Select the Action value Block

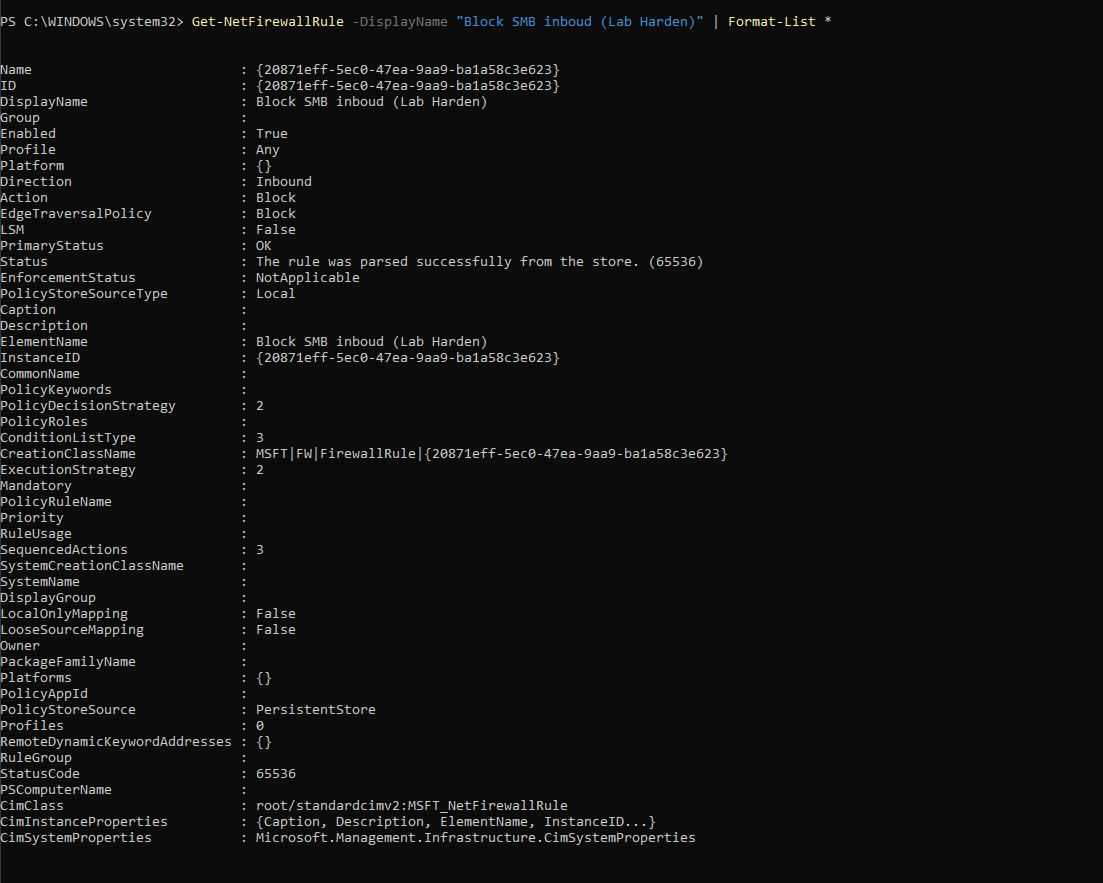pyautogui.click(x=275, y=197)
